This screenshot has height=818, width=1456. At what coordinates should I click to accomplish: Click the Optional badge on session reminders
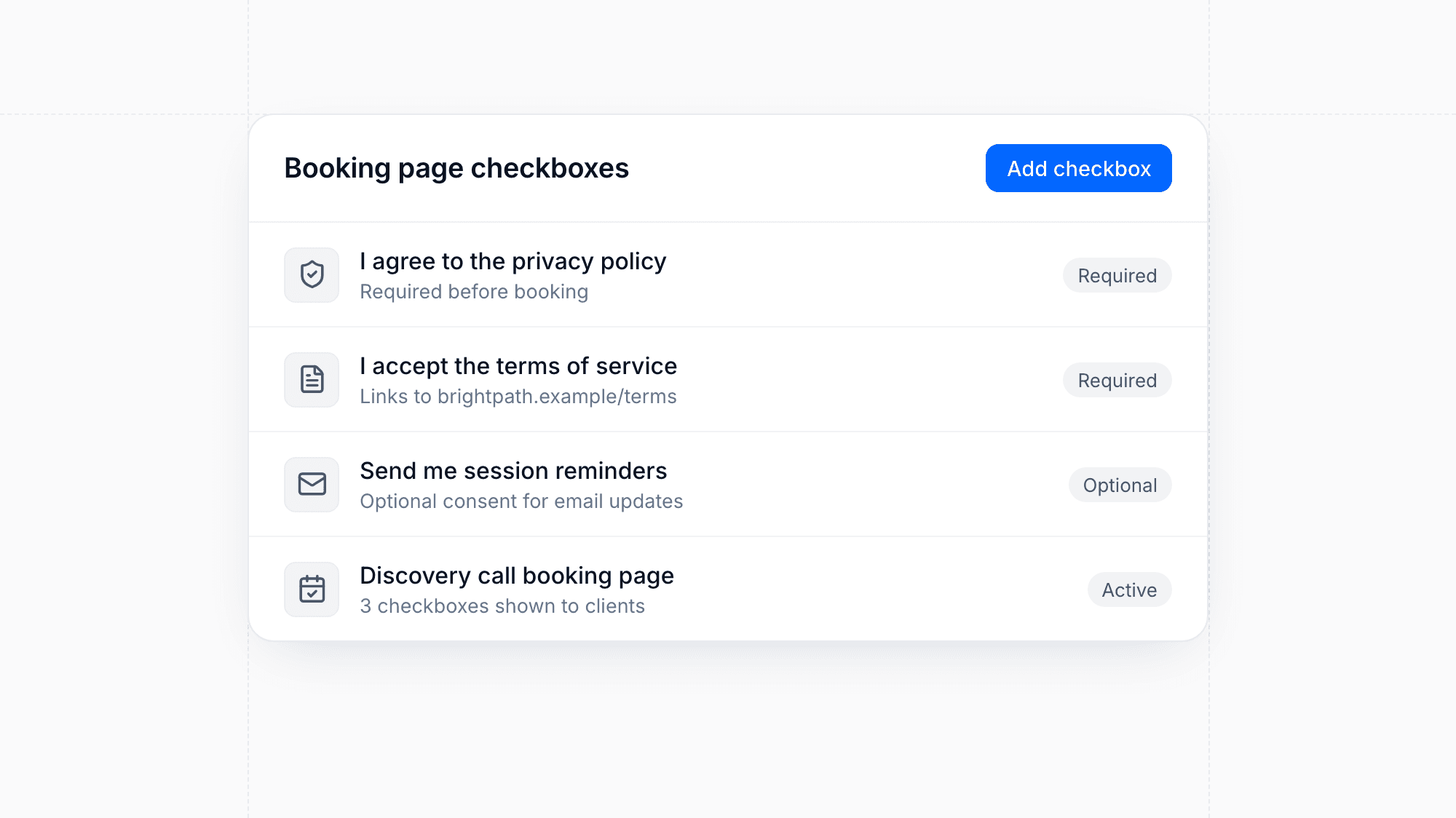pos(1120,485)
